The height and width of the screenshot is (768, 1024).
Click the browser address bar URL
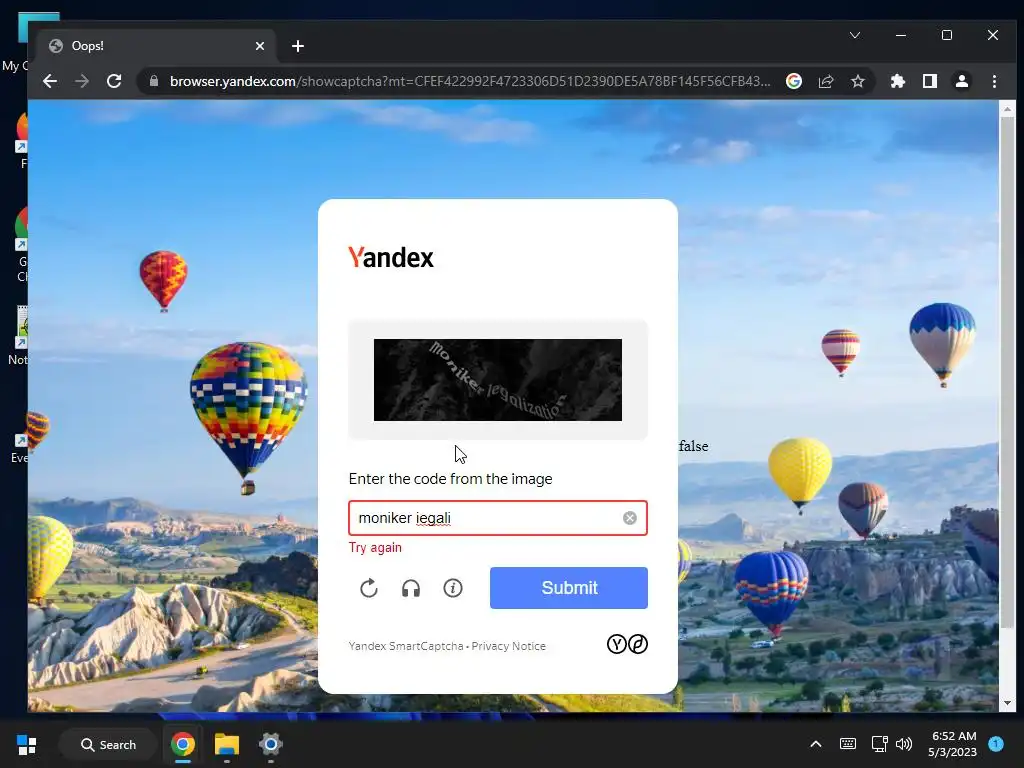tap(470, 81)
